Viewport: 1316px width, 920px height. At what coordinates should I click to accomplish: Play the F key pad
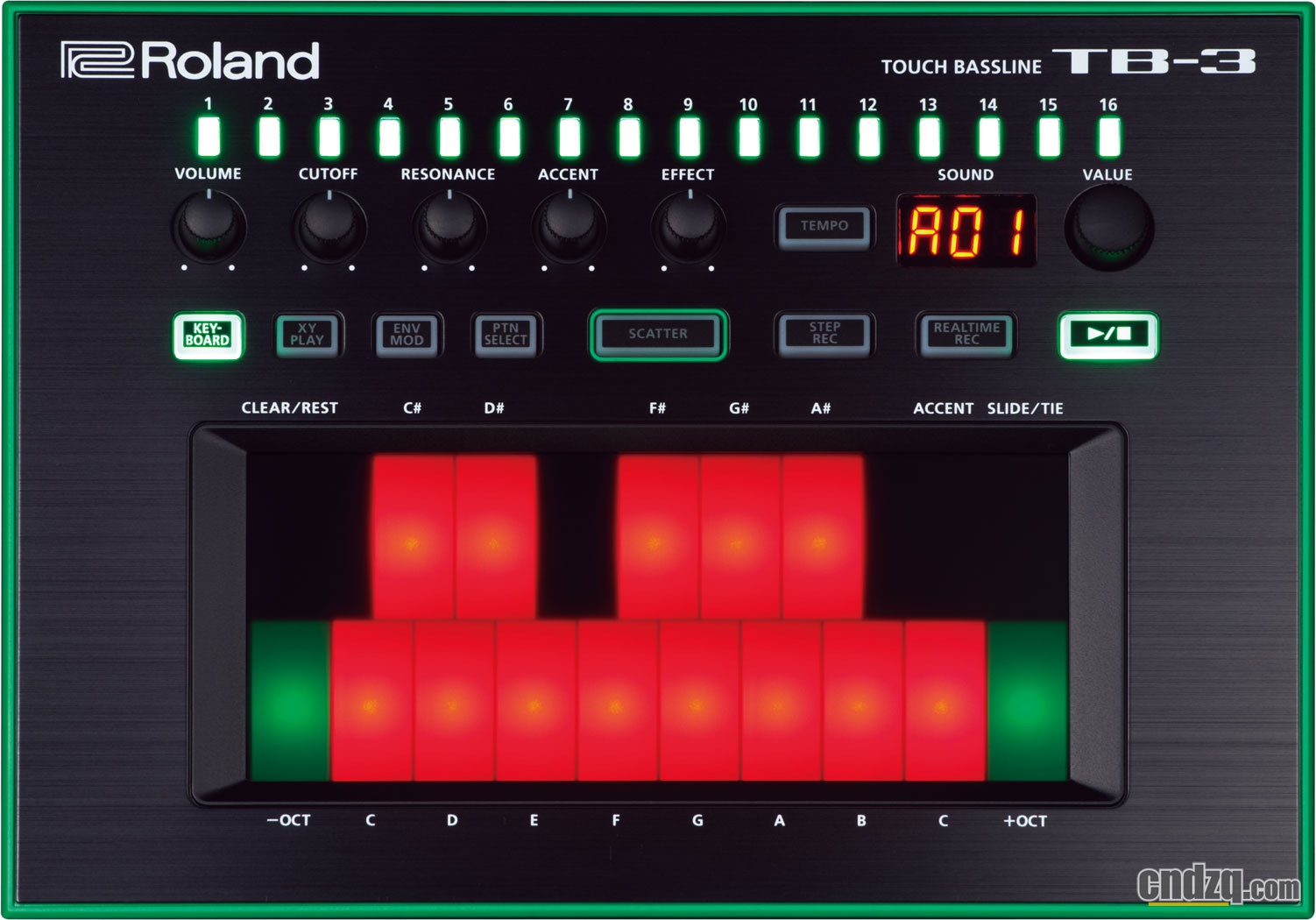tap(618, 701)
